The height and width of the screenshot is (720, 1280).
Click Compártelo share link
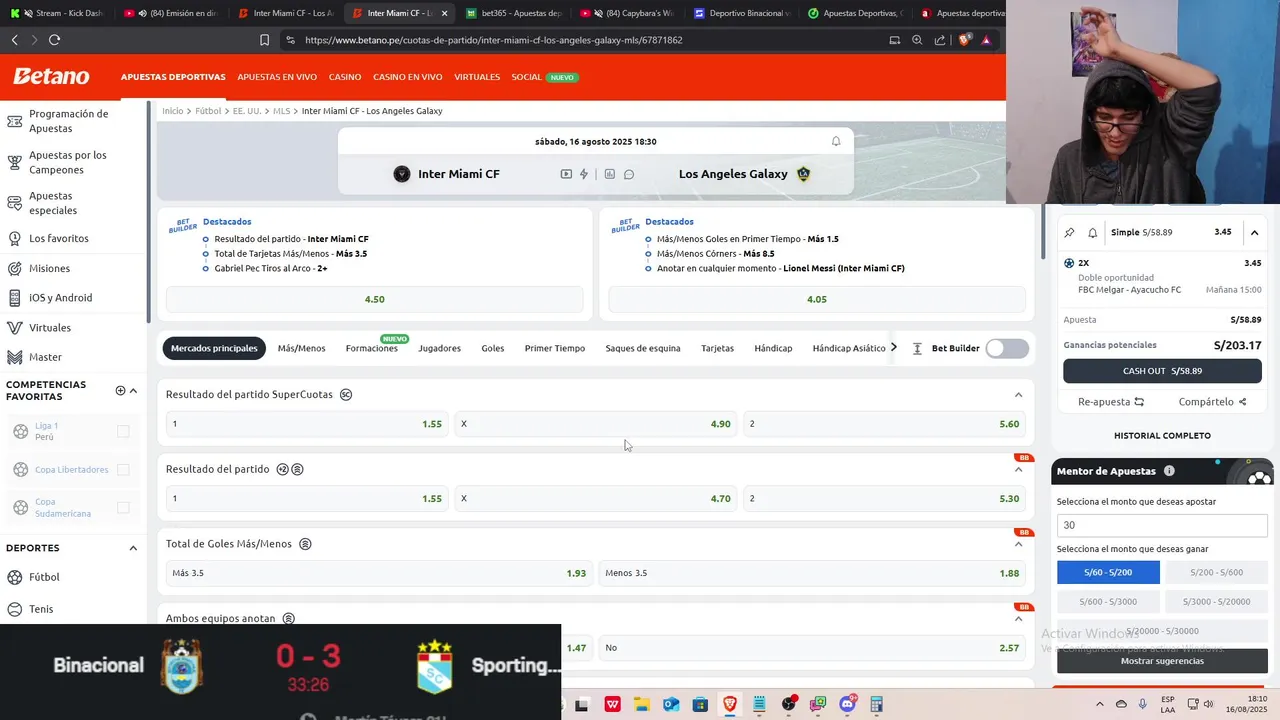(x=1212, y=402)
